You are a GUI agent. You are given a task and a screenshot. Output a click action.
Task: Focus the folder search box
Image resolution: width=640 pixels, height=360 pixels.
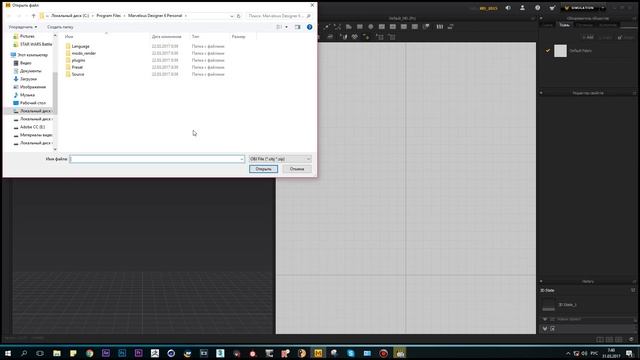279,16
